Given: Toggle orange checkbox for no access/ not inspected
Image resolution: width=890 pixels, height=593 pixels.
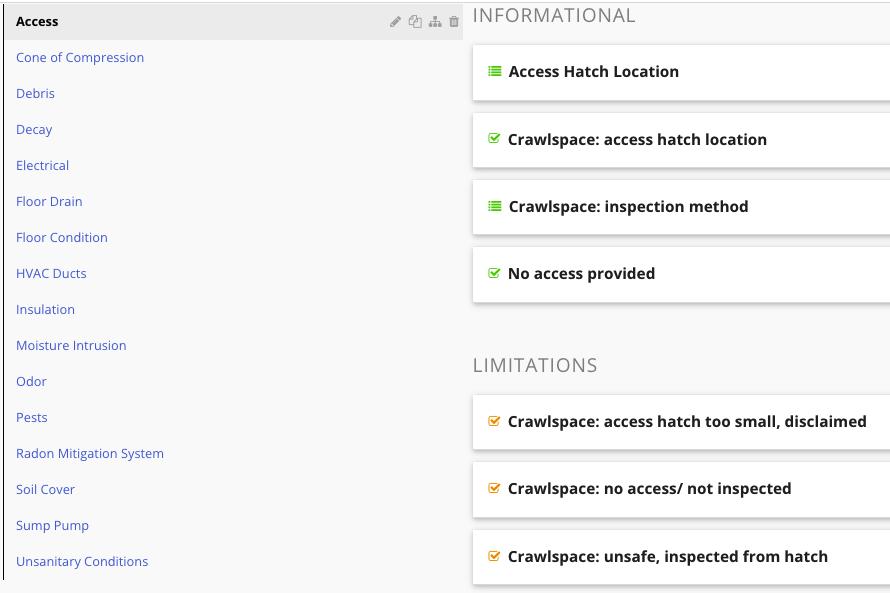Looking at the screenshot, I should coord(494,488).
